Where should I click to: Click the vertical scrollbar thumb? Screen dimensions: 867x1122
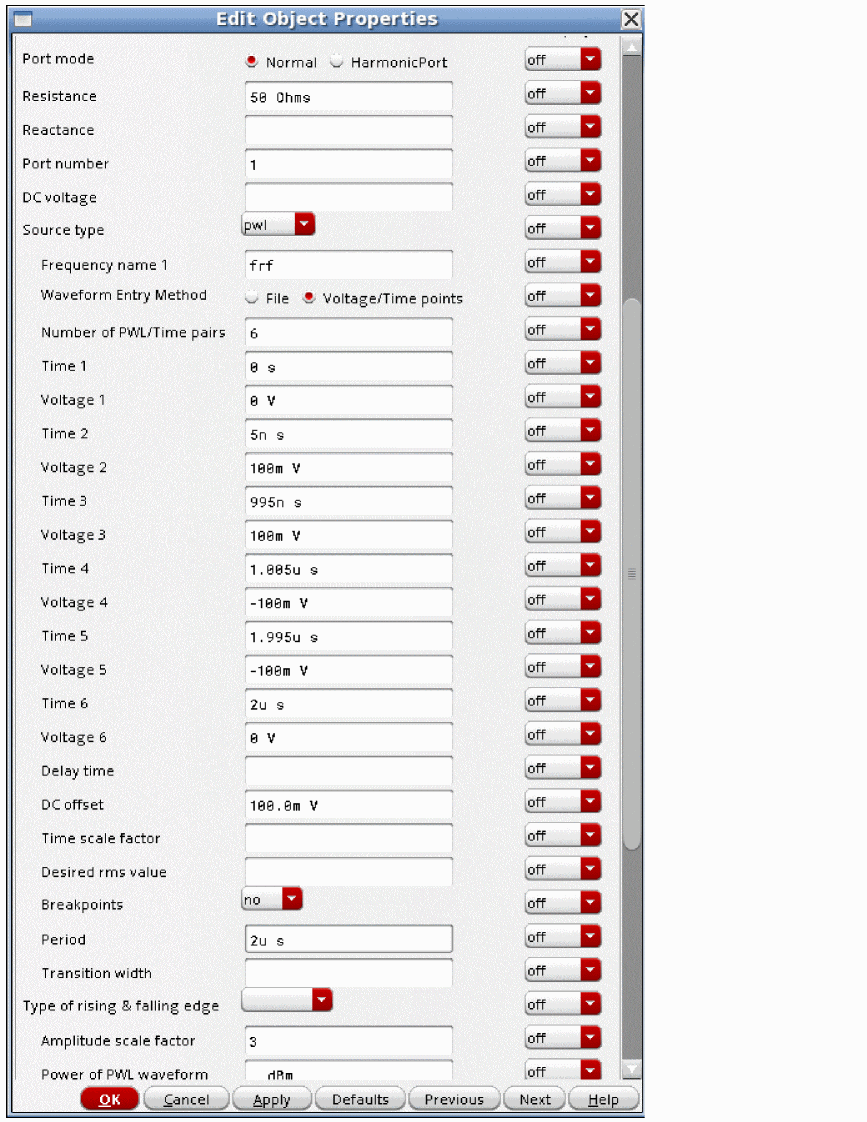coord(632,573)
